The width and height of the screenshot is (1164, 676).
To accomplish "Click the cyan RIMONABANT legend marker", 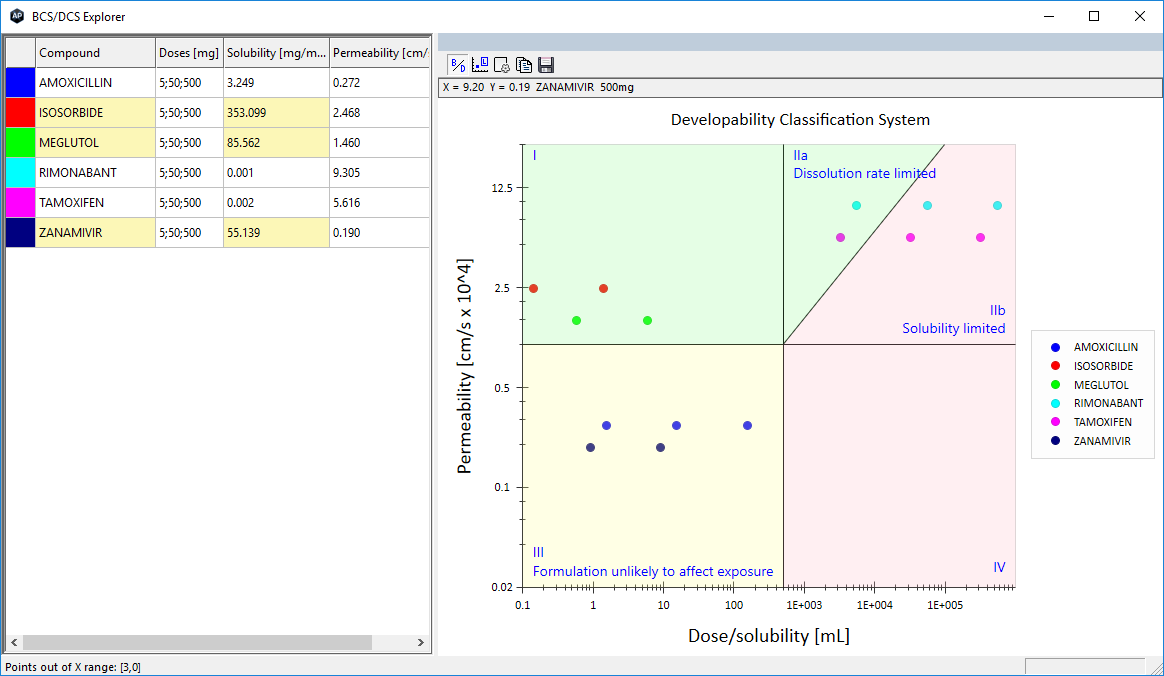I will tap(1056, 403).
